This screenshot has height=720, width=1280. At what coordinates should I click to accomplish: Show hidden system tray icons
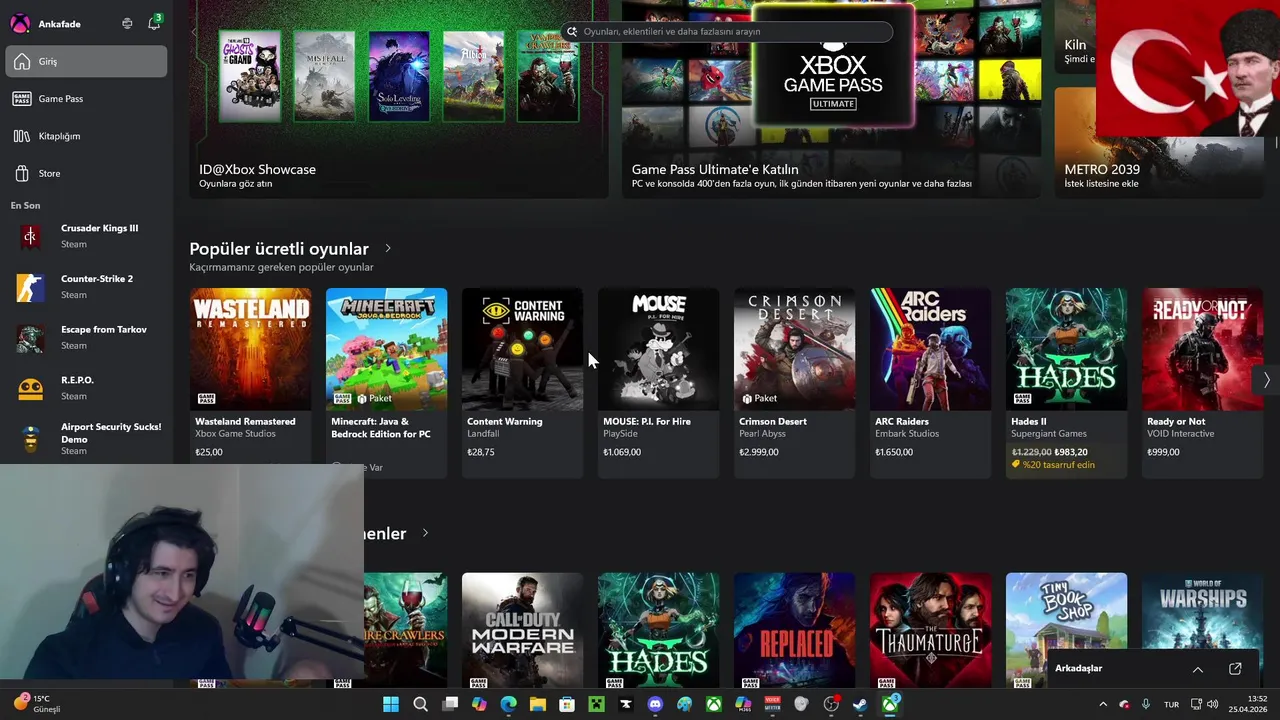click(x=1103, y=704)
